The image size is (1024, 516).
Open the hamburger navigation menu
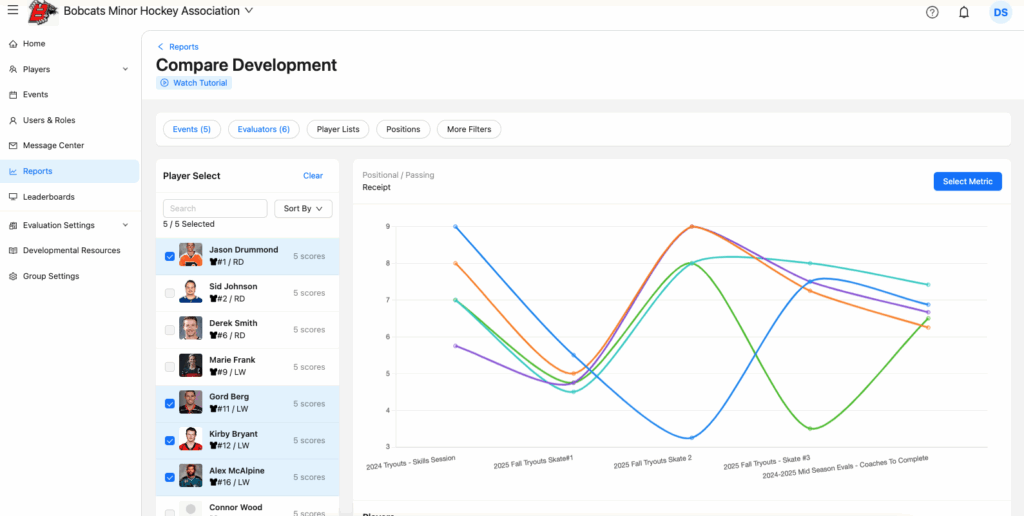[13, 11]
